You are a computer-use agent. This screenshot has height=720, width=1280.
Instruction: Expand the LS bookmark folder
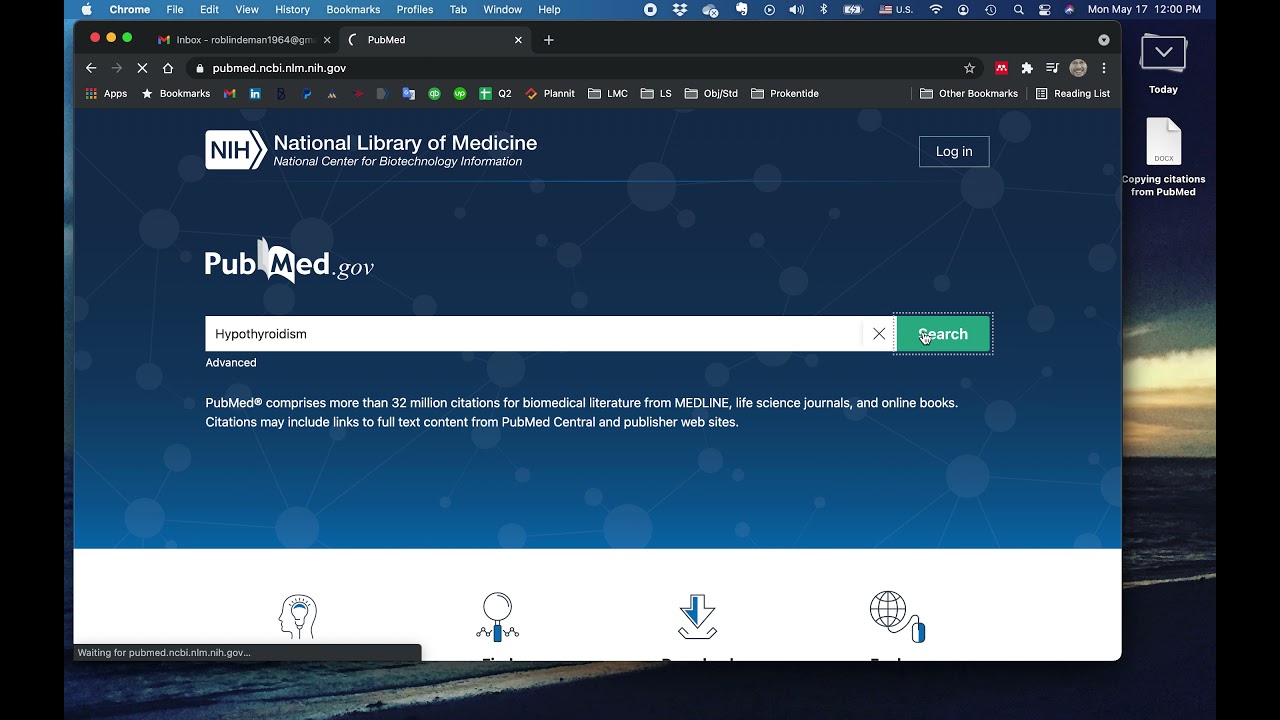[x=656, y=94]
